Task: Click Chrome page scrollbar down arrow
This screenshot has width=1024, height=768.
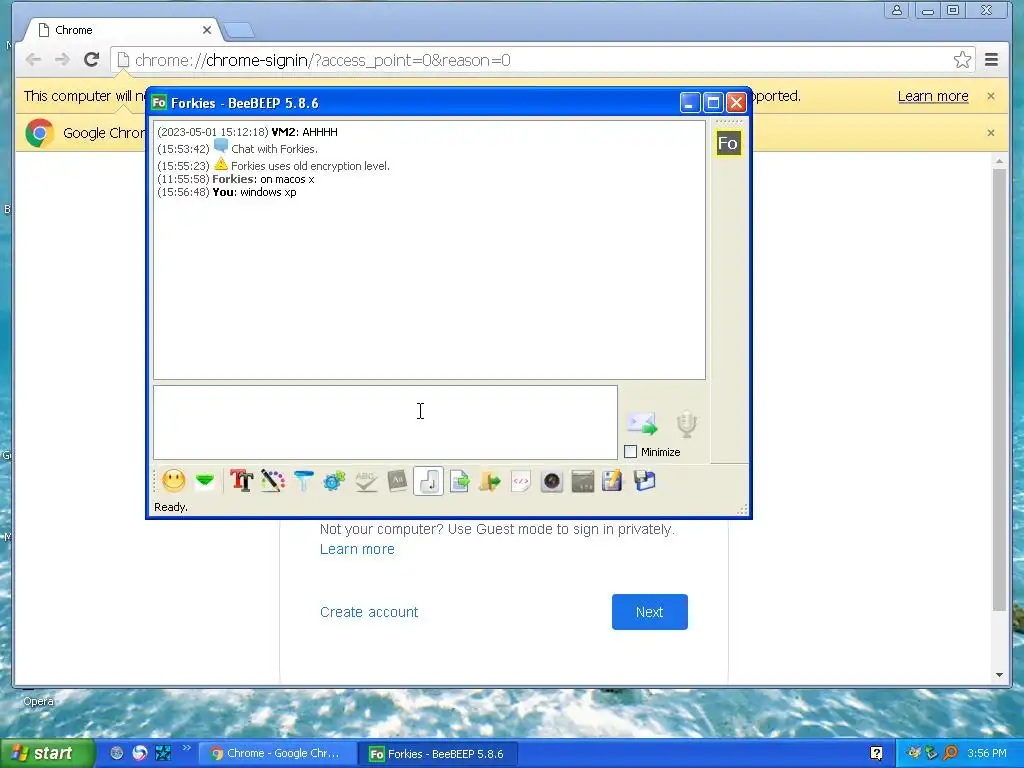Action: tap(999, 675)
